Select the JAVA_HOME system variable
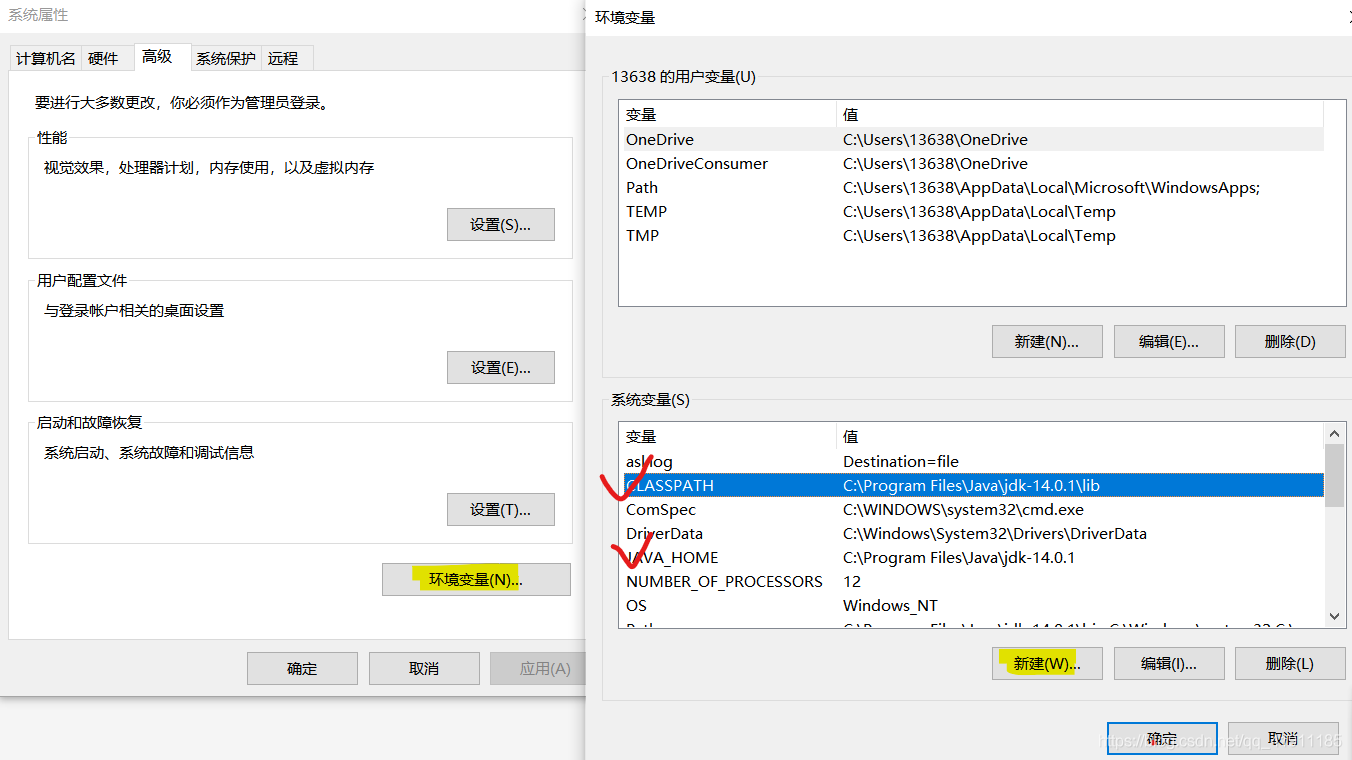This screenshot has height=760, width=1352. tap(972, 557)
